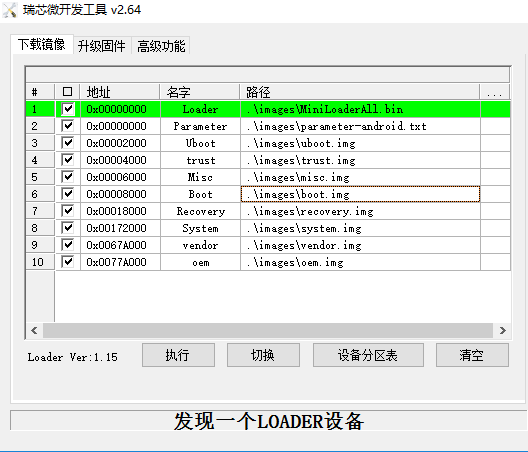Click the Loader Ver:1.15 label
Viewport: 528px width, 452px height.
[72, 357]
